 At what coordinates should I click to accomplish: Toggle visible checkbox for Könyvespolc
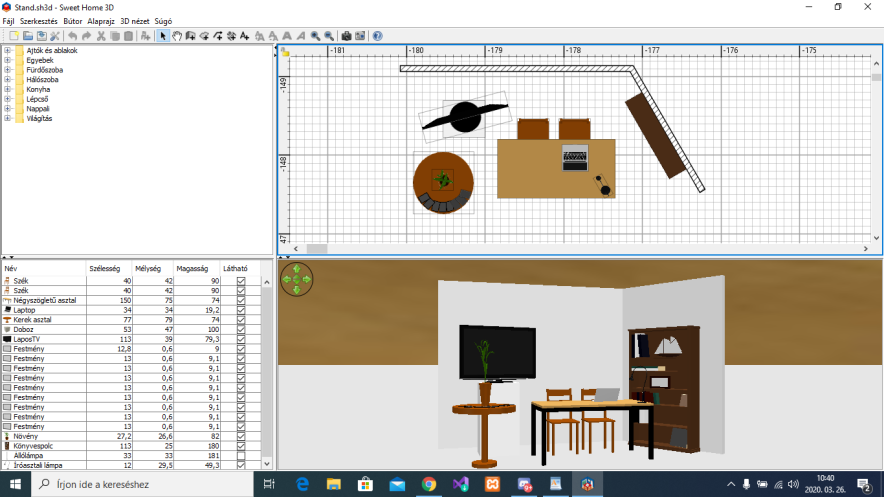(x=240, y=445)
